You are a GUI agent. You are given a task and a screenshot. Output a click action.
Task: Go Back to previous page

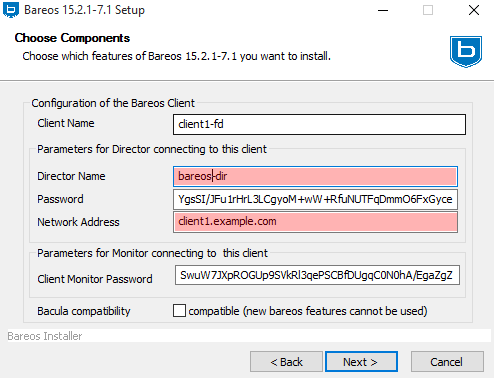pos(286,361)
